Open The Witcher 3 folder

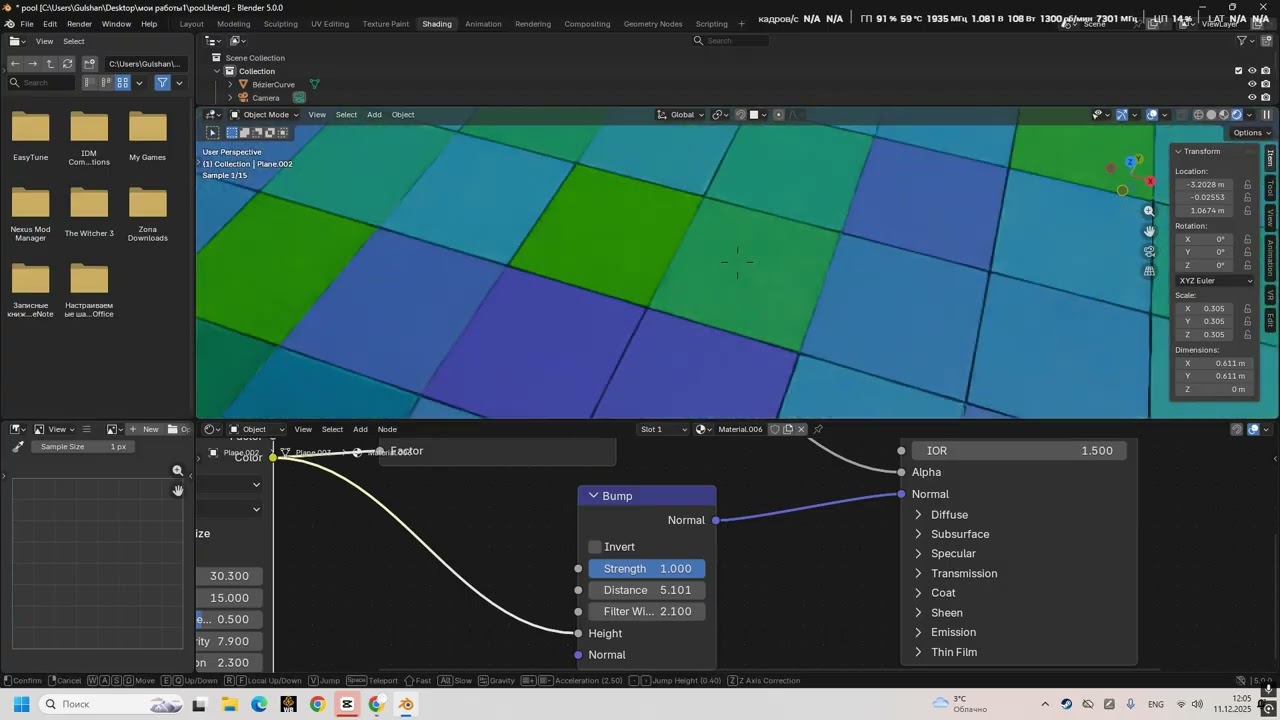(89, 212)
